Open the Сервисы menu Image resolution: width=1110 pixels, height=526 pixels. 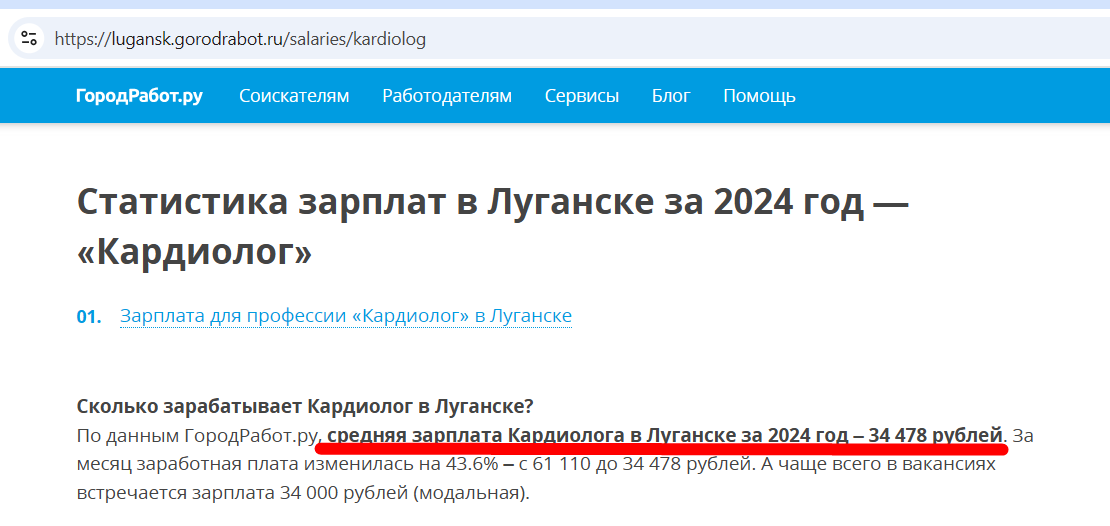[x=582, y=96]
